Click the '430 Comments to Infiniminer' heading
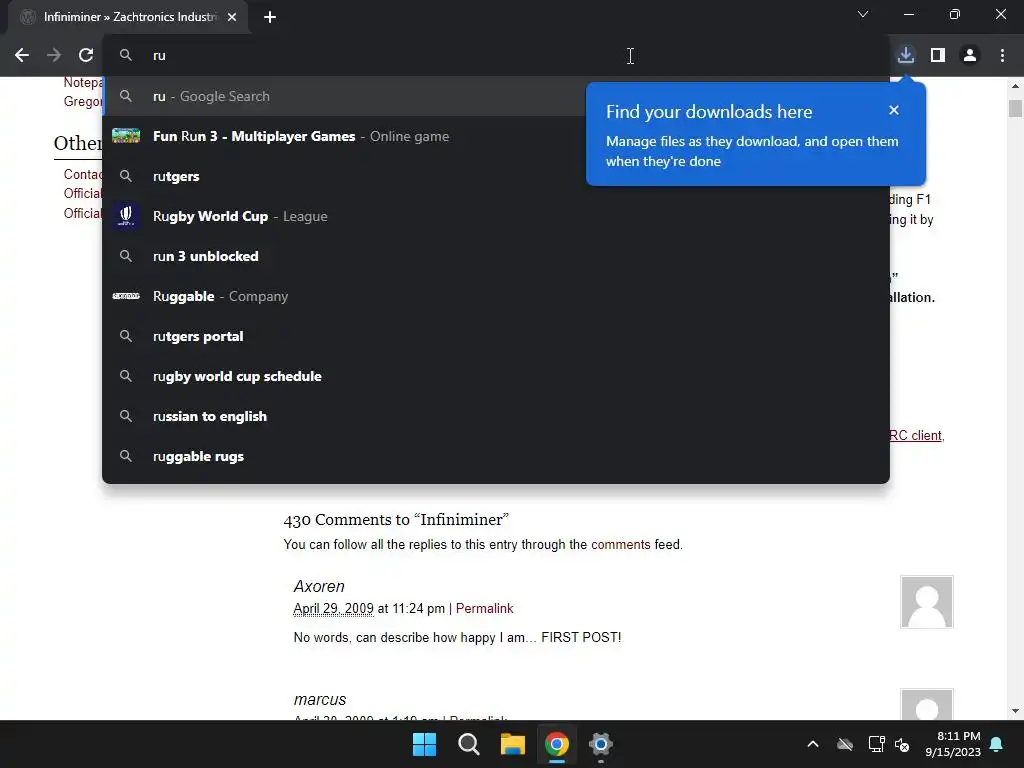This screenshot has width=1024, height=768. (396, 520)
